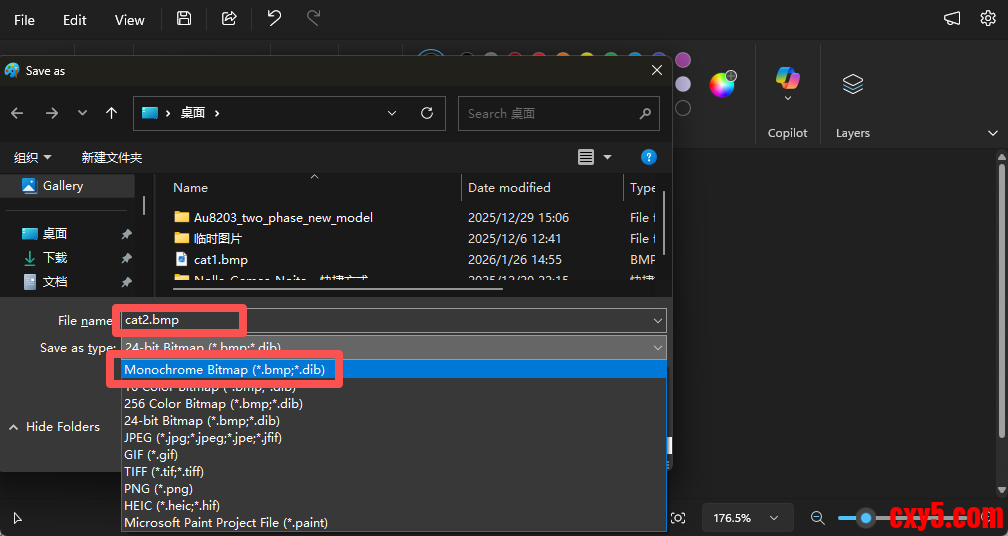Select the purple color swatch
The width and height of the screenshot is (1008, 536).
[x=683, y=60]
